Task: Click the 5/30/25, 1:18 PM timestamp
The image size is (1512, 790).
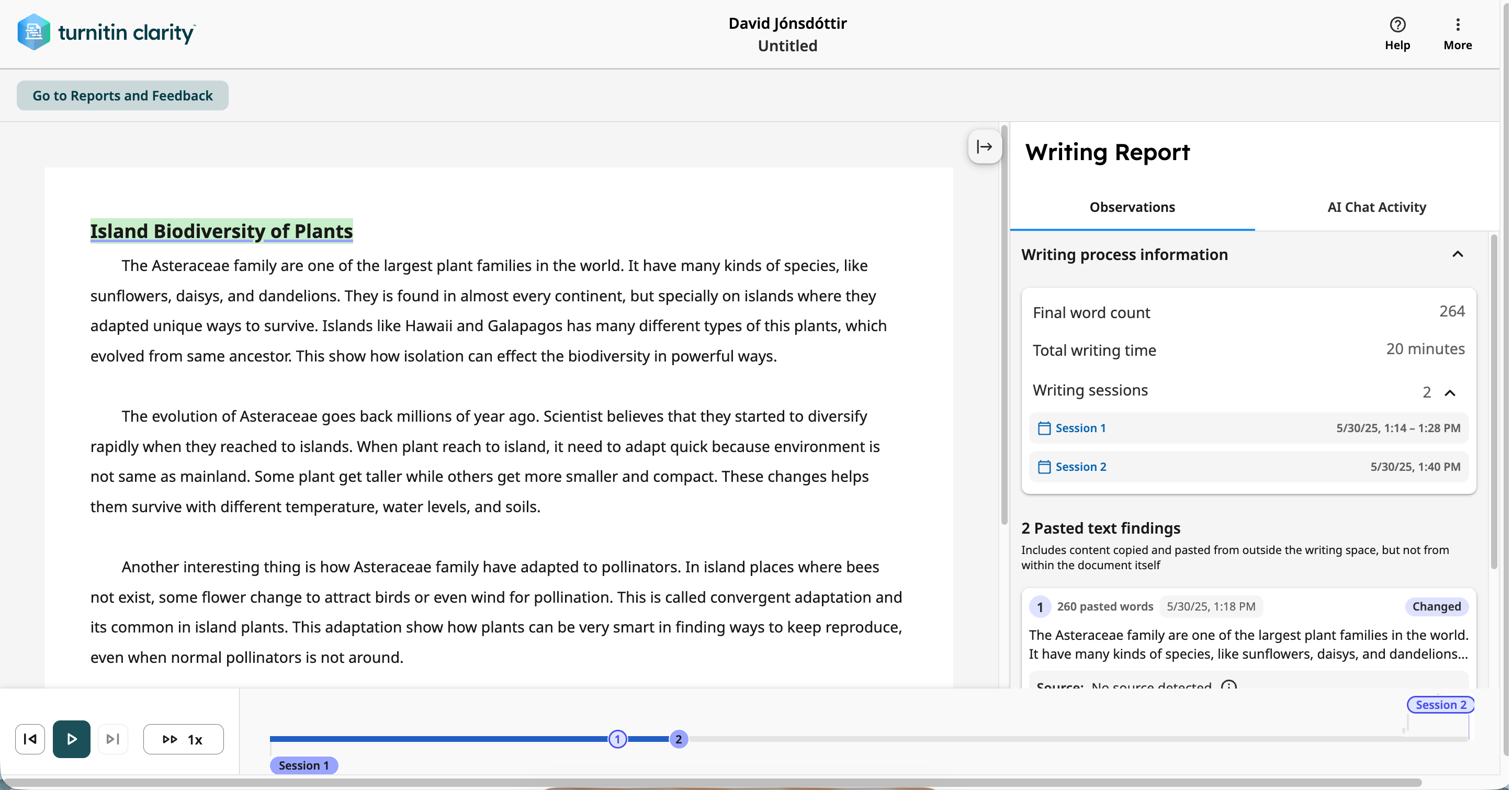Action: coord(1210,606)
